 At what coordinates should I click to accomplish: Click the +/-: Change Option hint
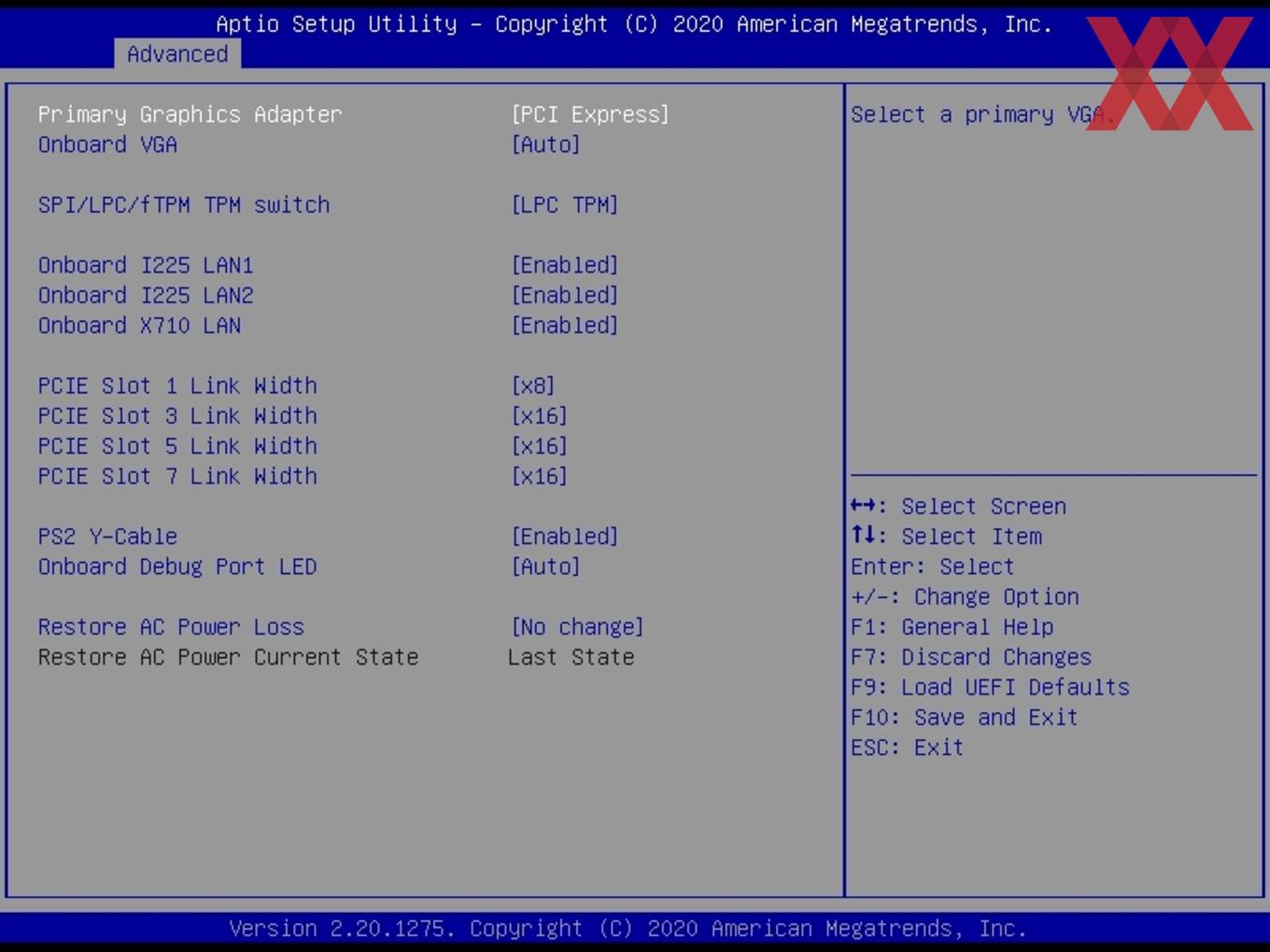[965, 596]
